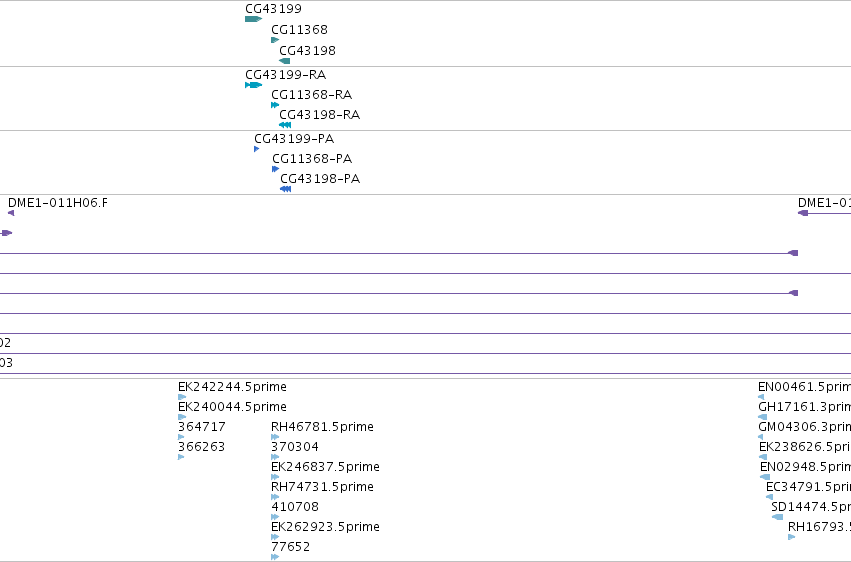Select the SD14474.5prime arrow glyph
Screen dimensions: 851x562
(777, 516)
